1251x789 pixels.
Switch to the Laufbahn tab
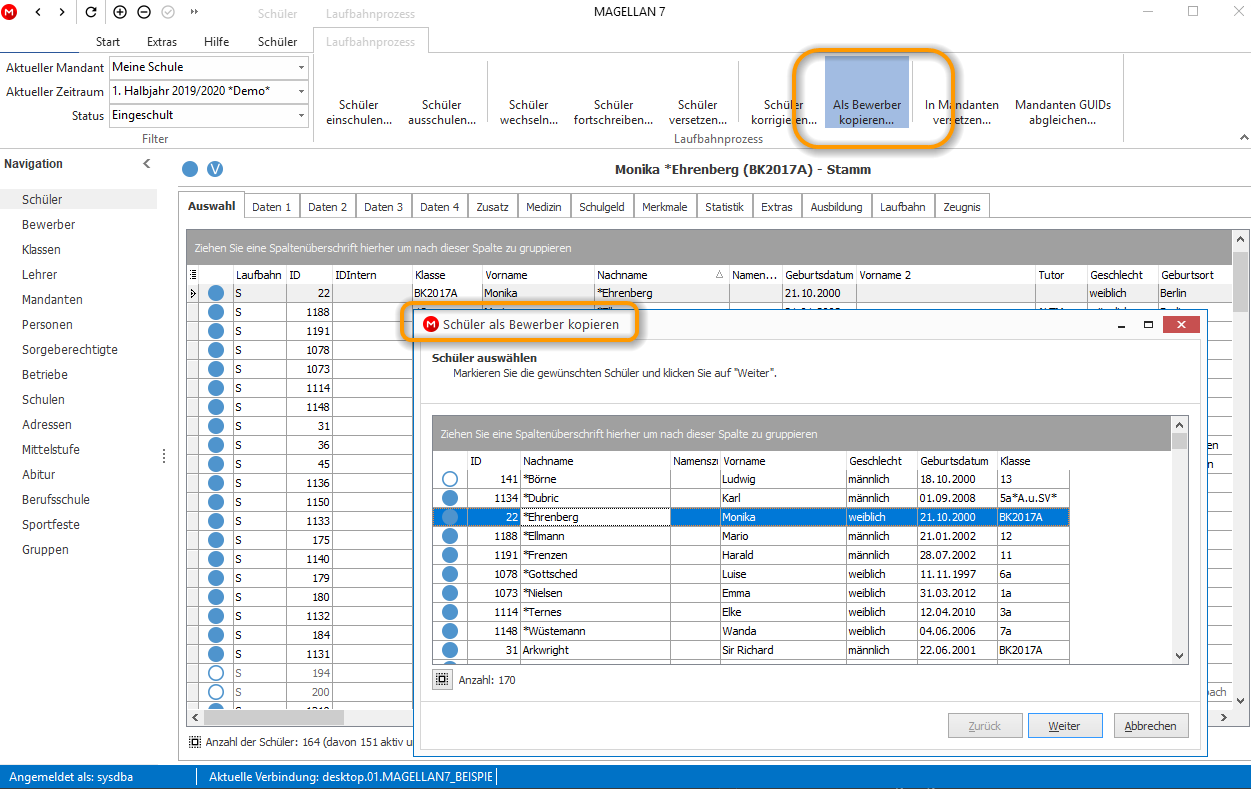point(902,207)
